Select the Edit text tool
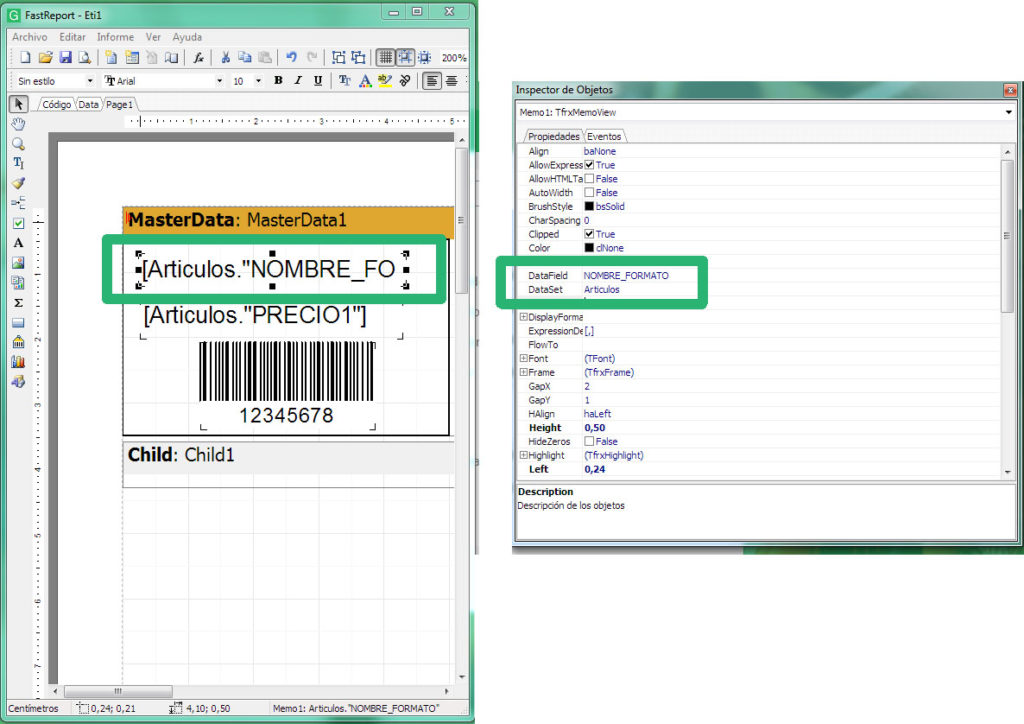Screen dimensions: 1024x724 point(18,163)
